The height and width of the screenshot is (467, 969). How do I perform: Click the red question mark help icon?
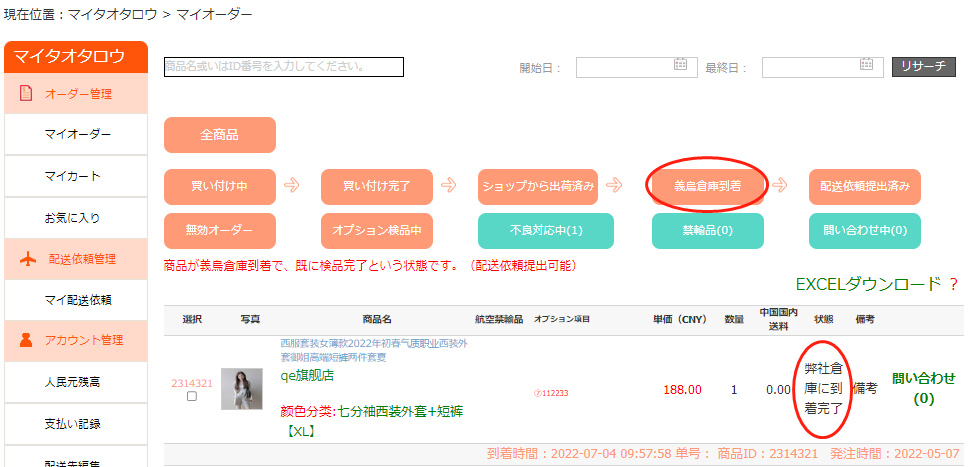pyautogui.click(x=953, y=285)
